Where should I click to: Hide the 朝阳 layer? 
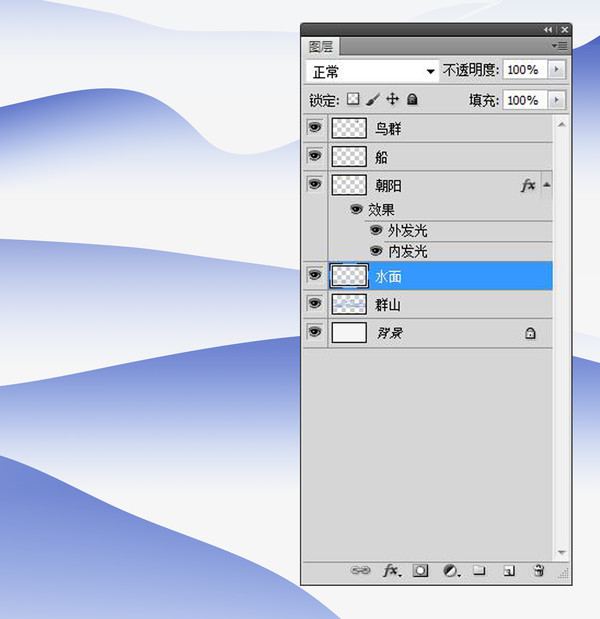click(315, 184)
